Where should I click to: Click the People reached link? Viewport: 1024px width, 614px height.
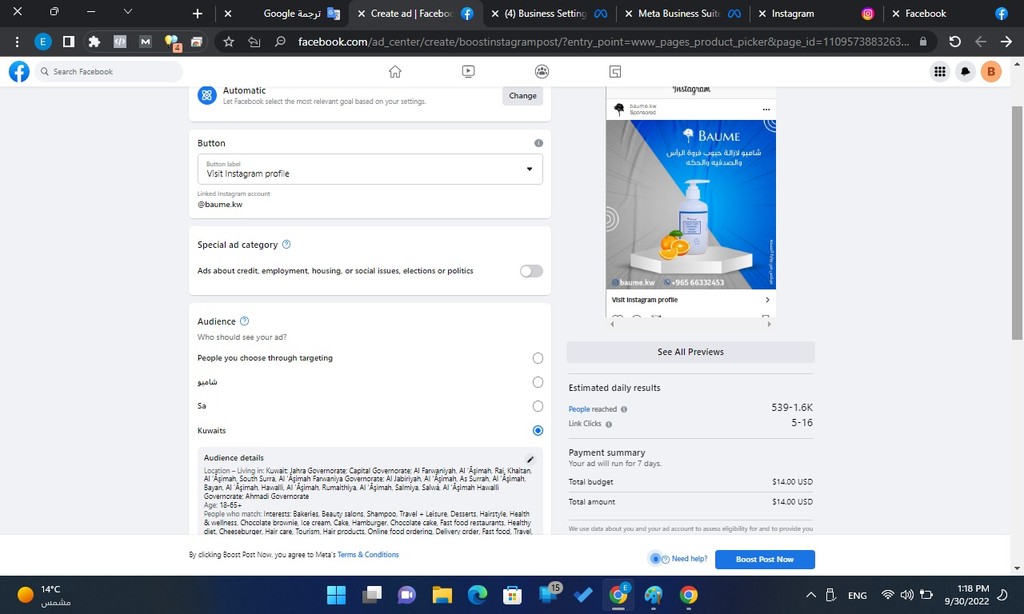tap(579, 409)
